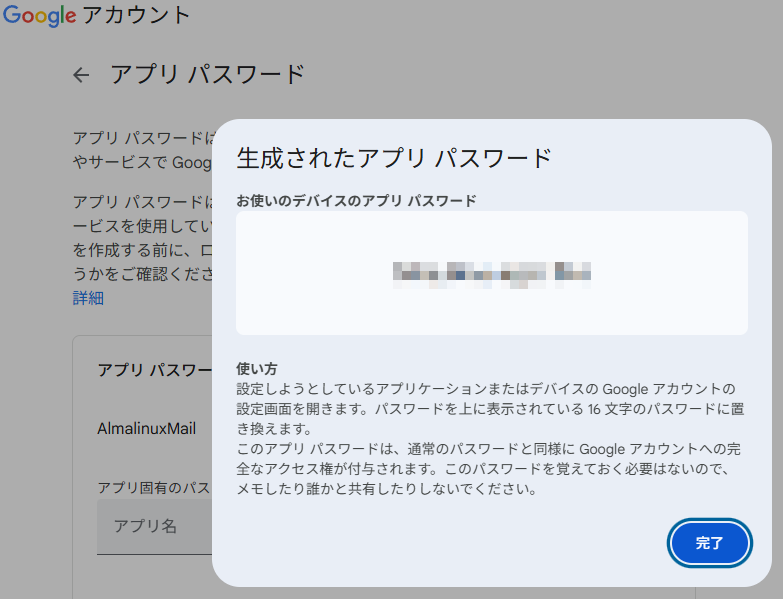Click the background text line を作成する前に
Screen dimensions: 783x599
[141, 246]
